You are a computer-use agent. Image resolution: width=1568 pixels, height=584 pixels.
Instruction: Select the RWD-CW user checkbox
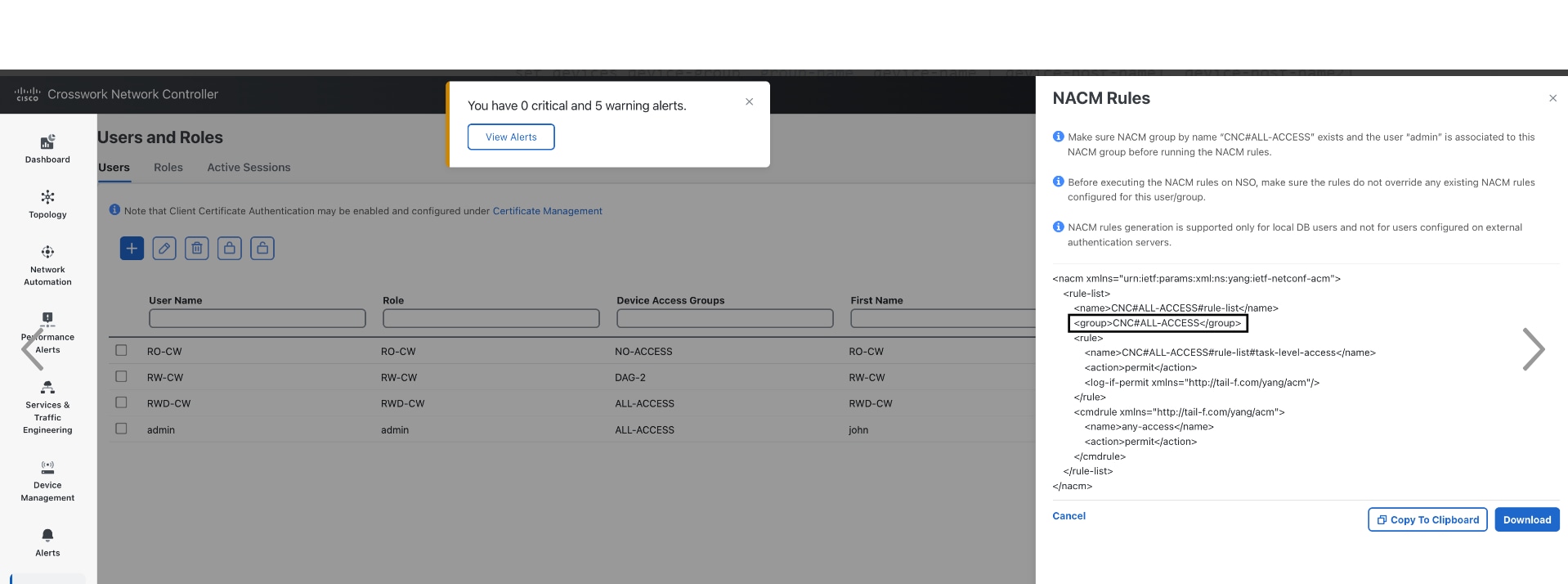(x=121, y=402)
